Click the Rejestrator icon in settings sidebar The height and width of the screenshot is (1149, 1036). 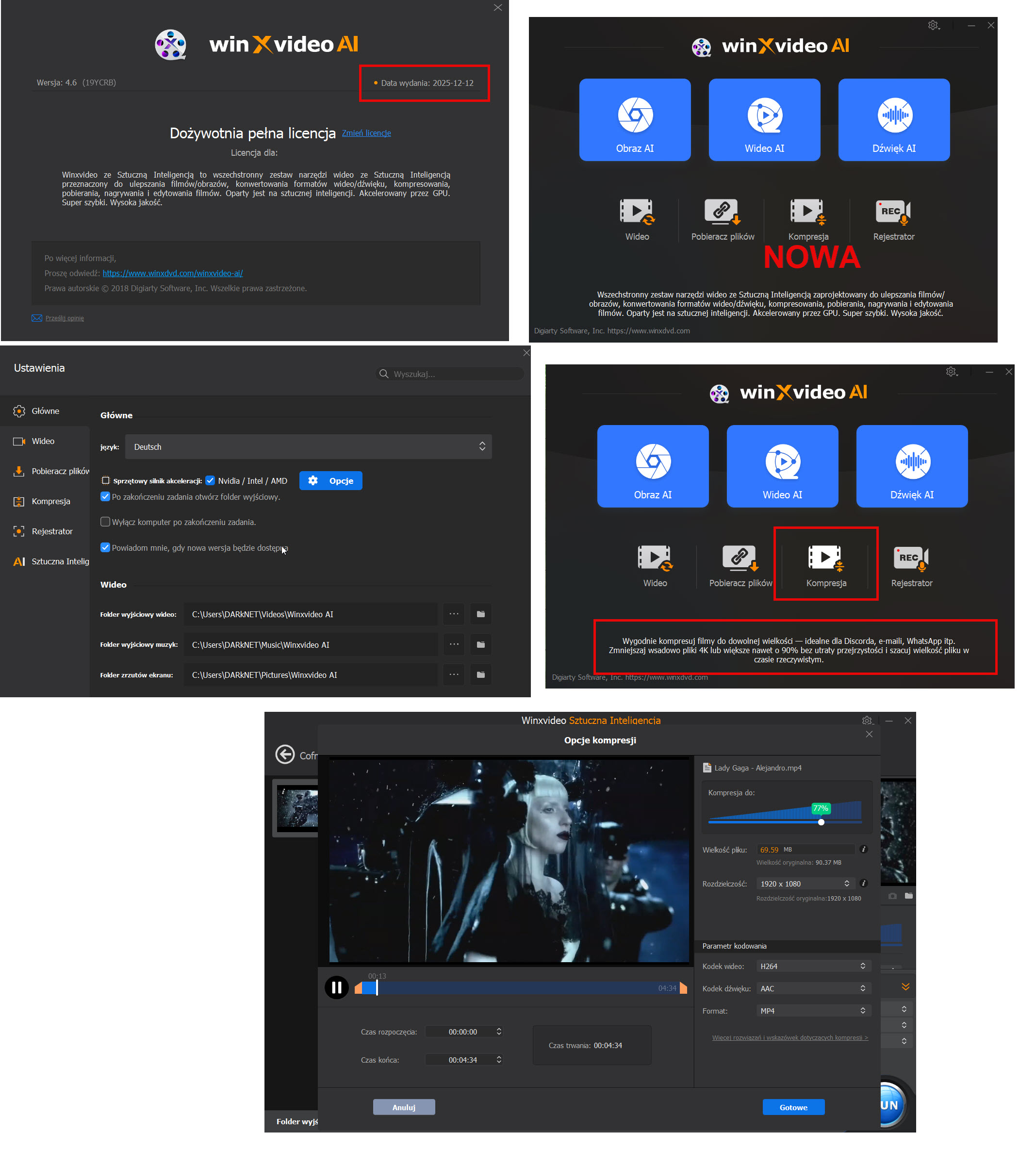click(19, 531)
